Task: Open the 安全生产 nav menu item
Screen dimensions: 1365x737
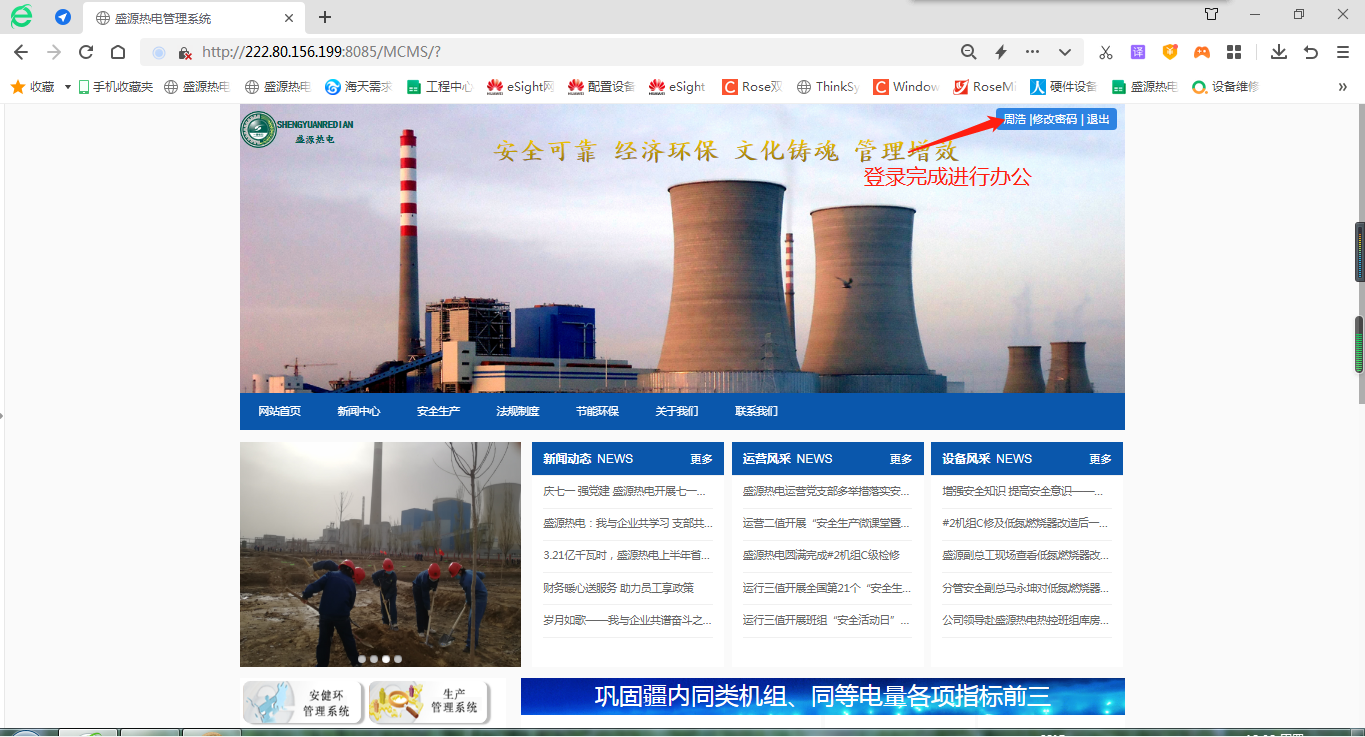Action: [438, 411]
